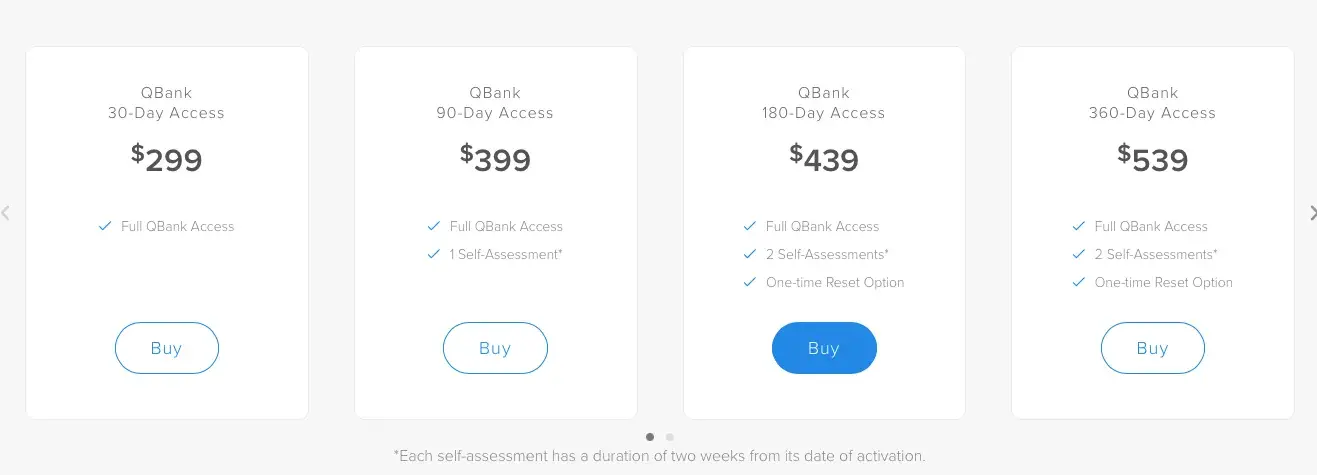Click Buy button for 30-Day Access plan
This screenshot has width=1317, height=475.
pyautogui.click(x=166, y=348)
